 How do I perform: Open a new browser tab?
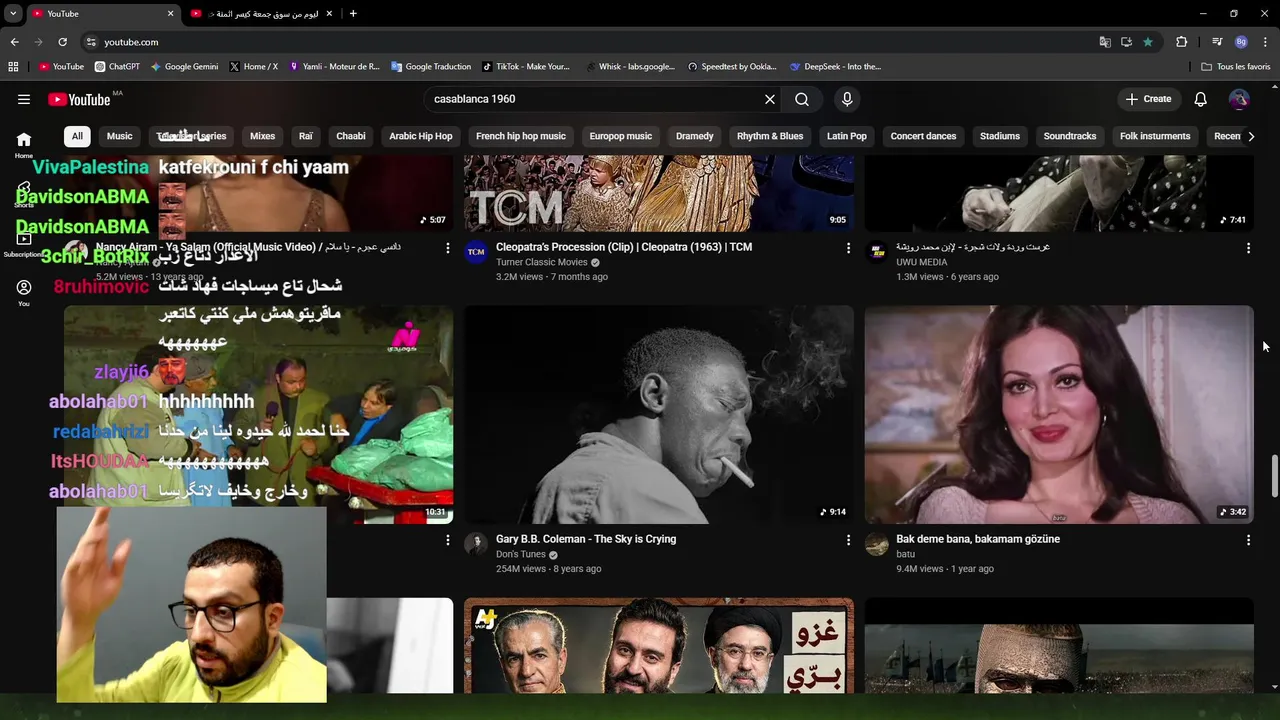point(353,14)
